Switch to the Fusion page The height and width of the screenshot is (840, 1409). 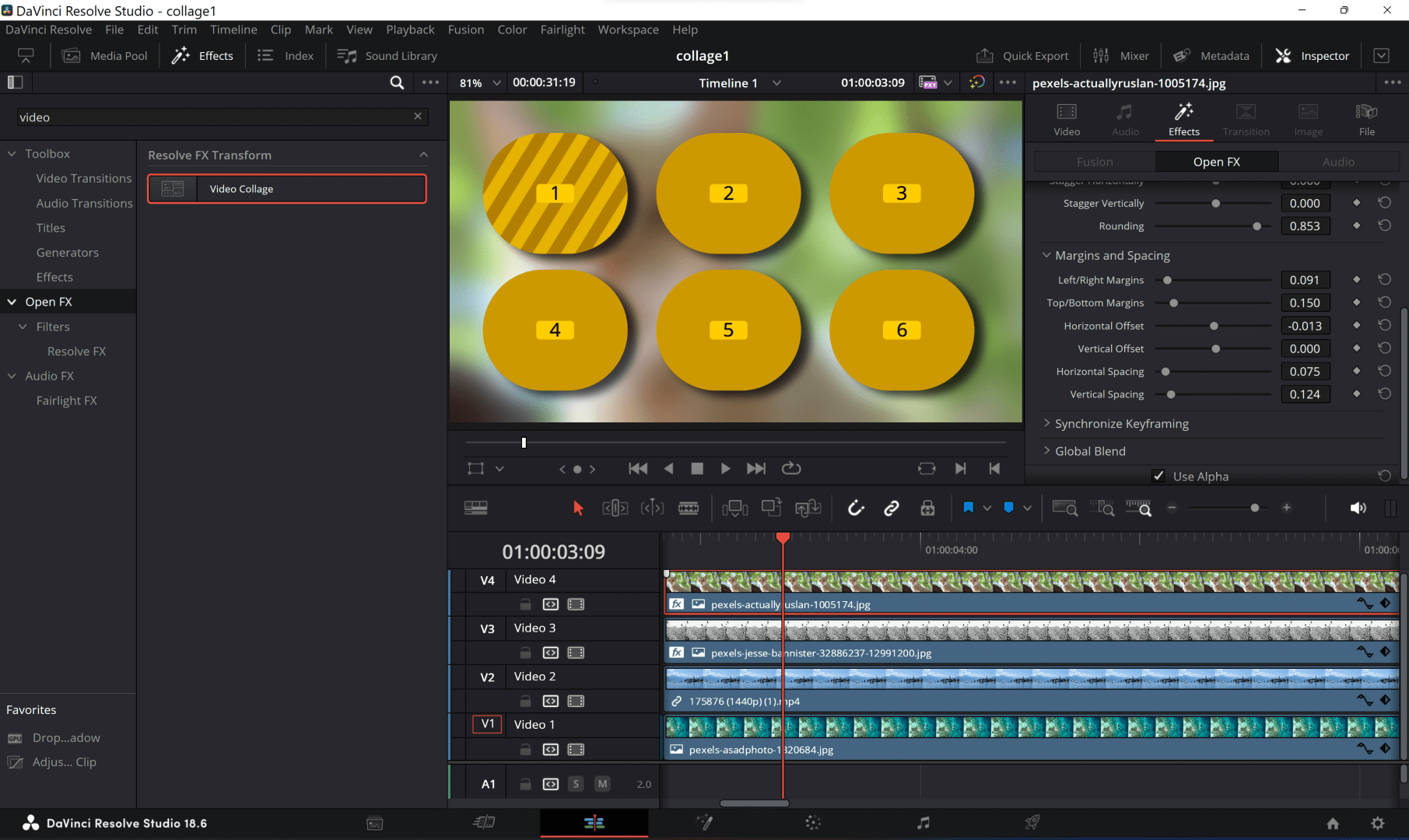click(x=705, y=823)
